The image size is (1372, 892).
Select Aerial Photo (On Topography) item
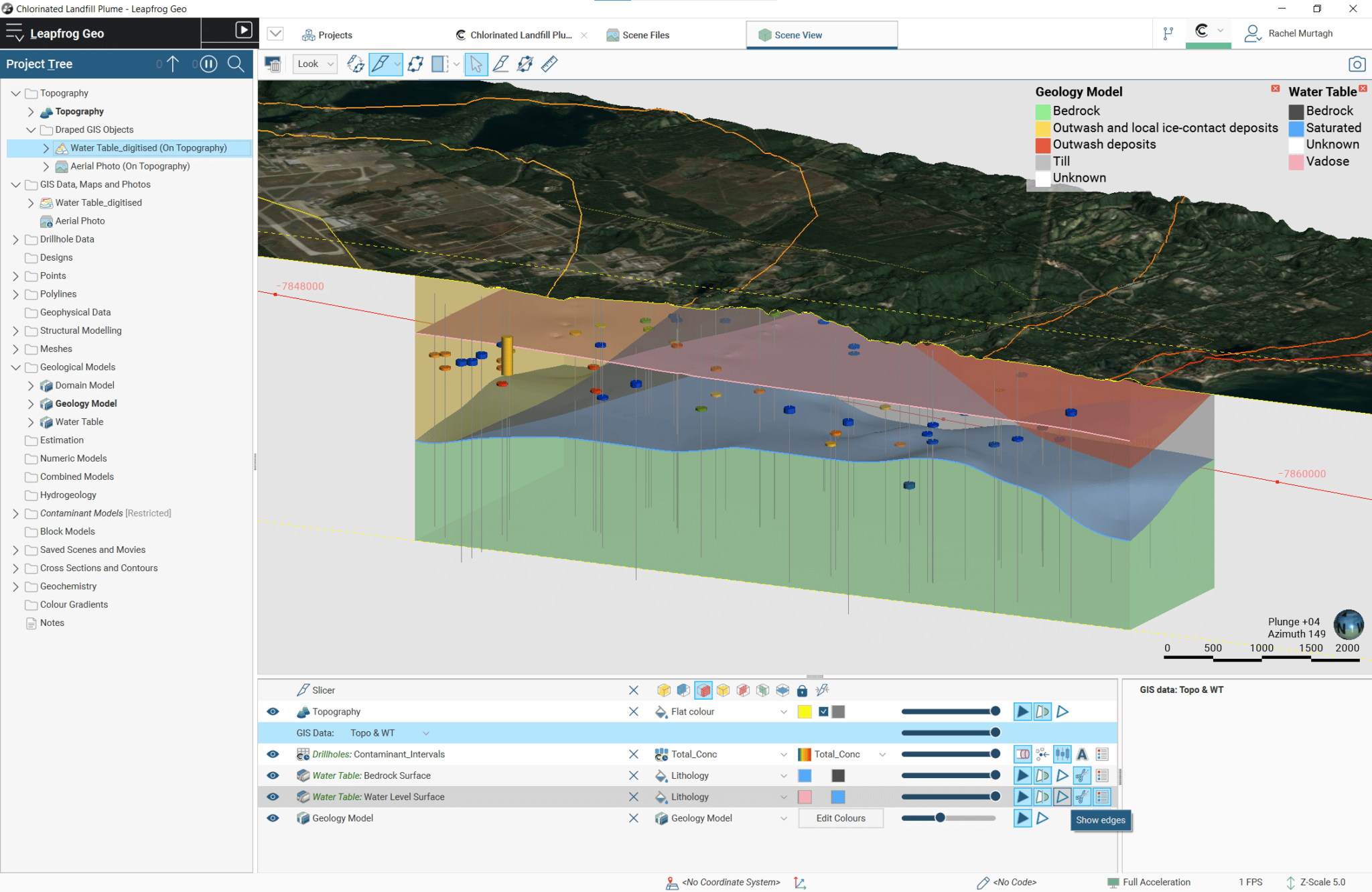tap(130, 166)
